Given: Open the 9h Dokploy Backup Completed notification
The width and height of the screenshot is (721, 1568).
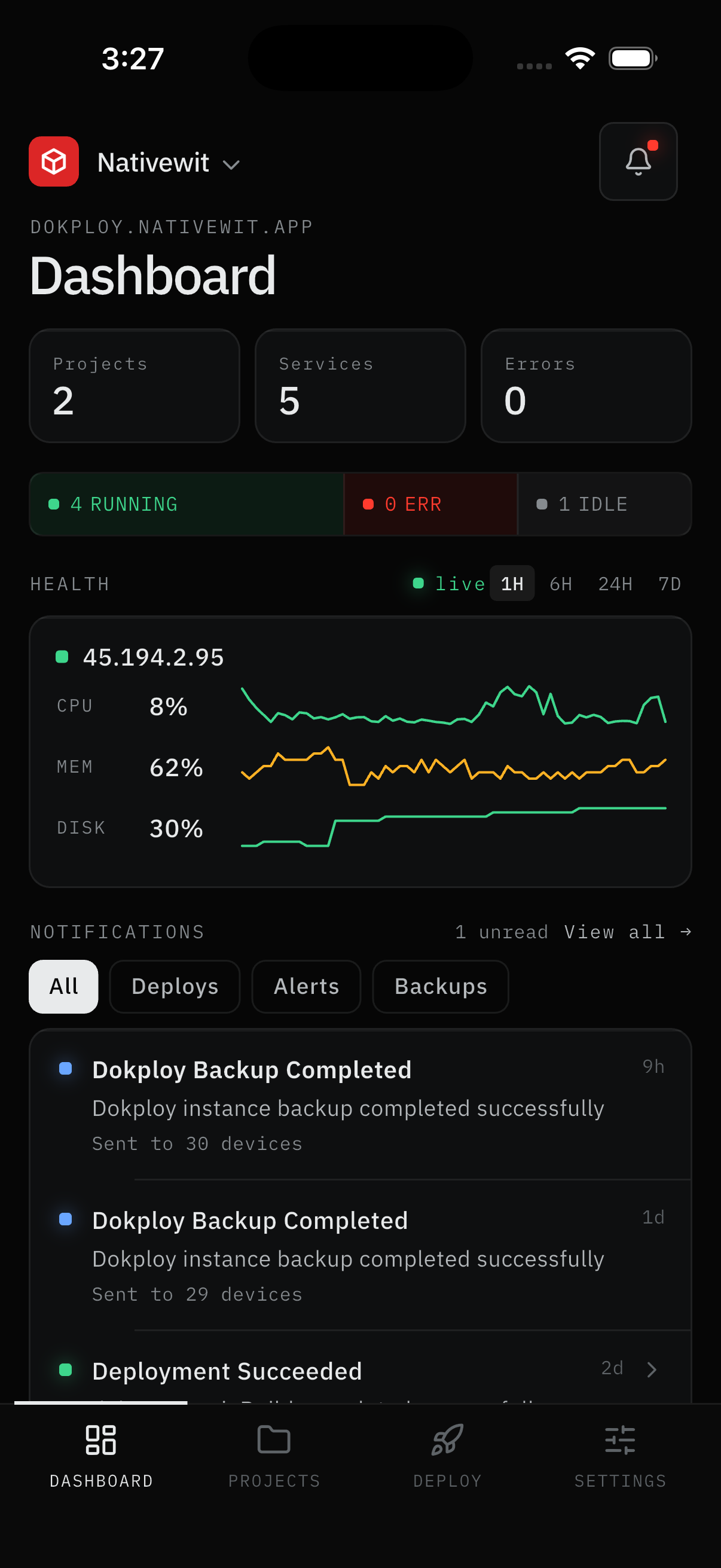Looking at the screenshot, I should 360,1104.
